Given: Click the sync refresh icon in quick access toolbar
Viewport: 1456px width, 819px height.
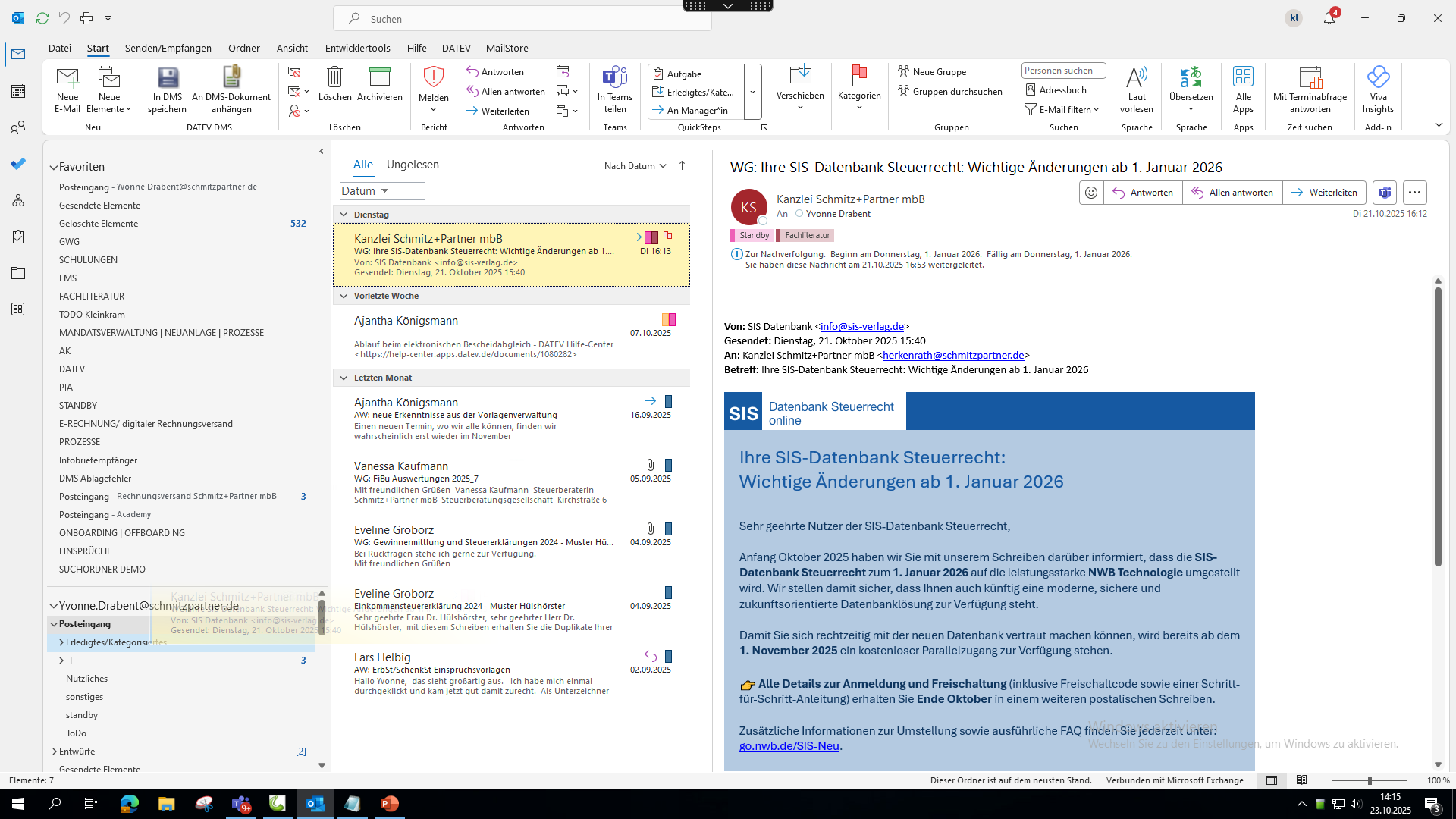Looking at the screenshot, I should (x=42, y=17).
